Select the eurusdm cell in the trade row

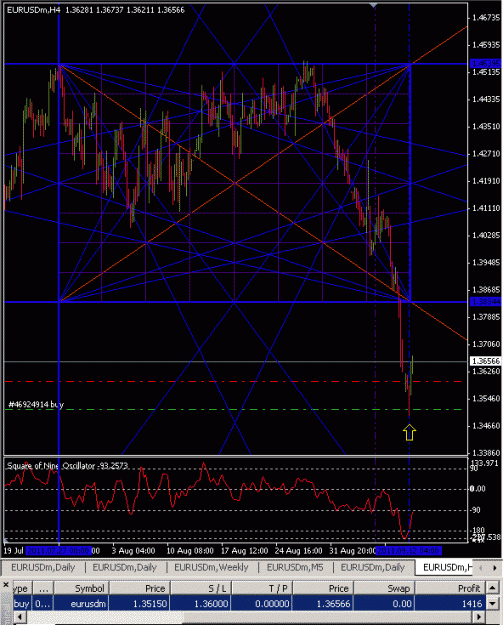coord(81,603)
